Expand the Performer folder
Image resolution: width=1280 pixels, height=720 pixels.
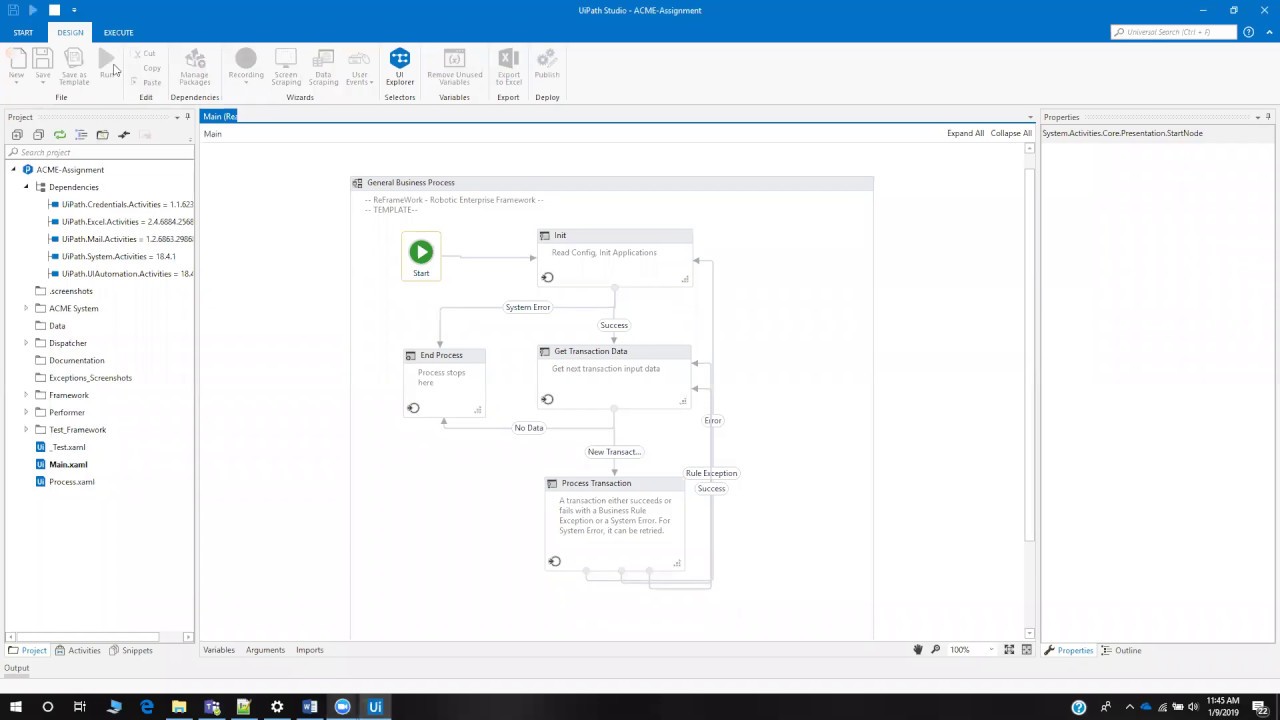click(26, 412)
